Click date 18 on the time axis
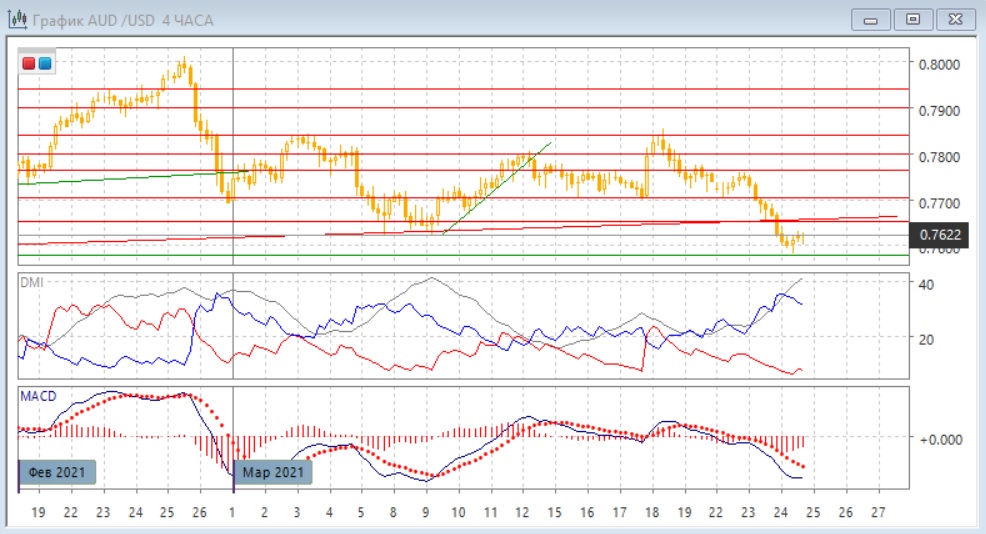This screenshot has height=534, width=986. pos(652,511)
